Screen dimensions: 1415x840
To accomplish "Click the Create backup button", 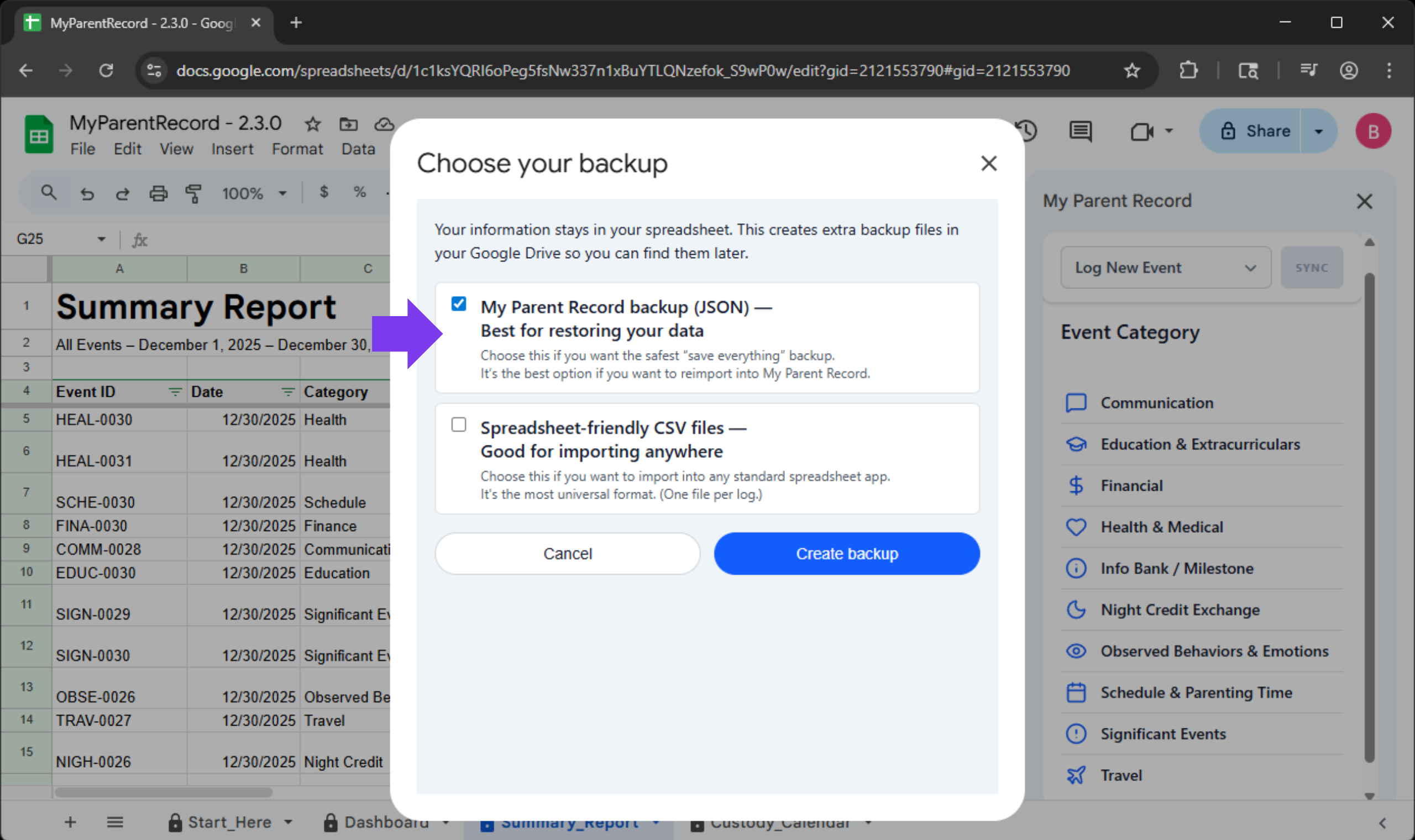I will (x=847, y=554).
